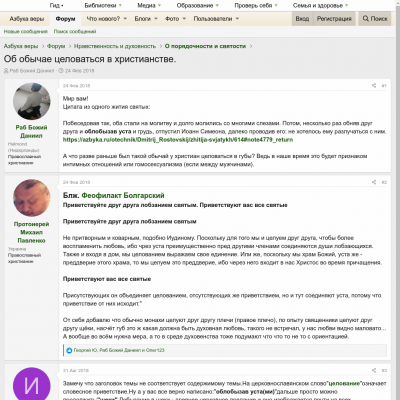Open the Библиотеки top menu
Image resolution: width=400 pixels, height=400 pixels.
click(103, 5)
